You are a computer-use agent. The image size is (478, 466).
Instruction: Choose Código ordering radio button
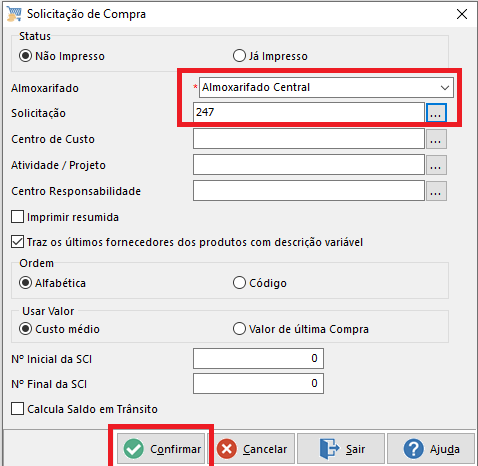pos(239,283)
